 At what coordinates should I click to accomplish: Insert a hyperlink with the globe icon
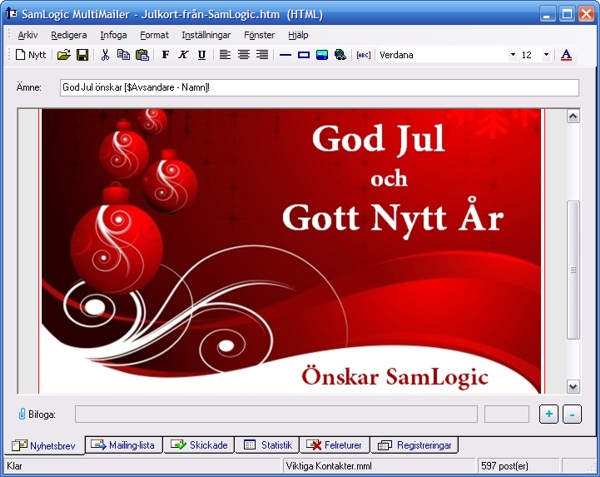pos(340,55)
